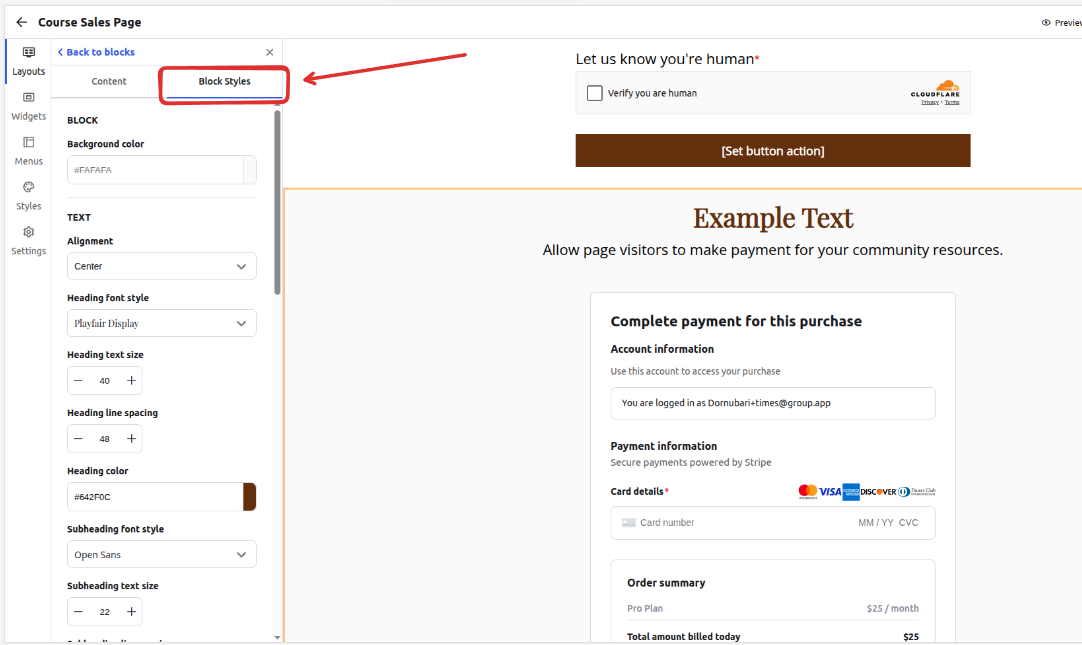Screen dimensions: 1082x645
Task: Click the MM / YY expiry field
Action: [x=876, y=523]
